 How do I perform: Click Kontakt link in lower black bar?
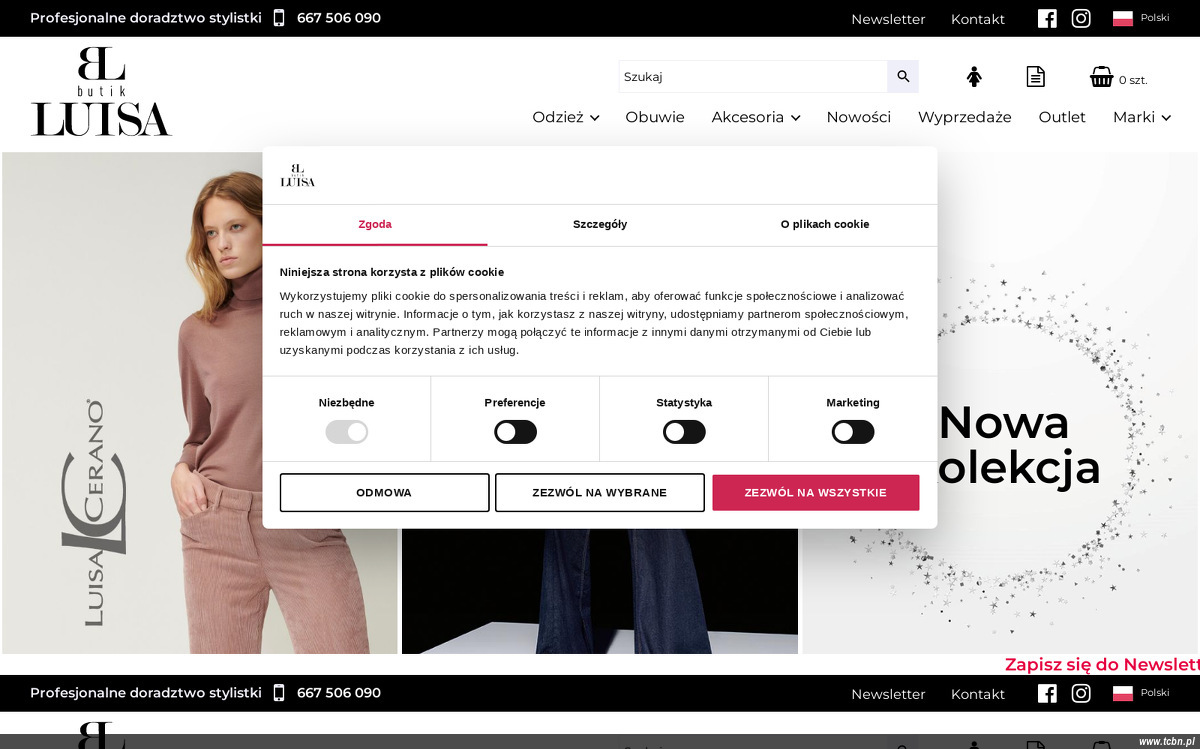pyautogui.click(x=978, y=694)
